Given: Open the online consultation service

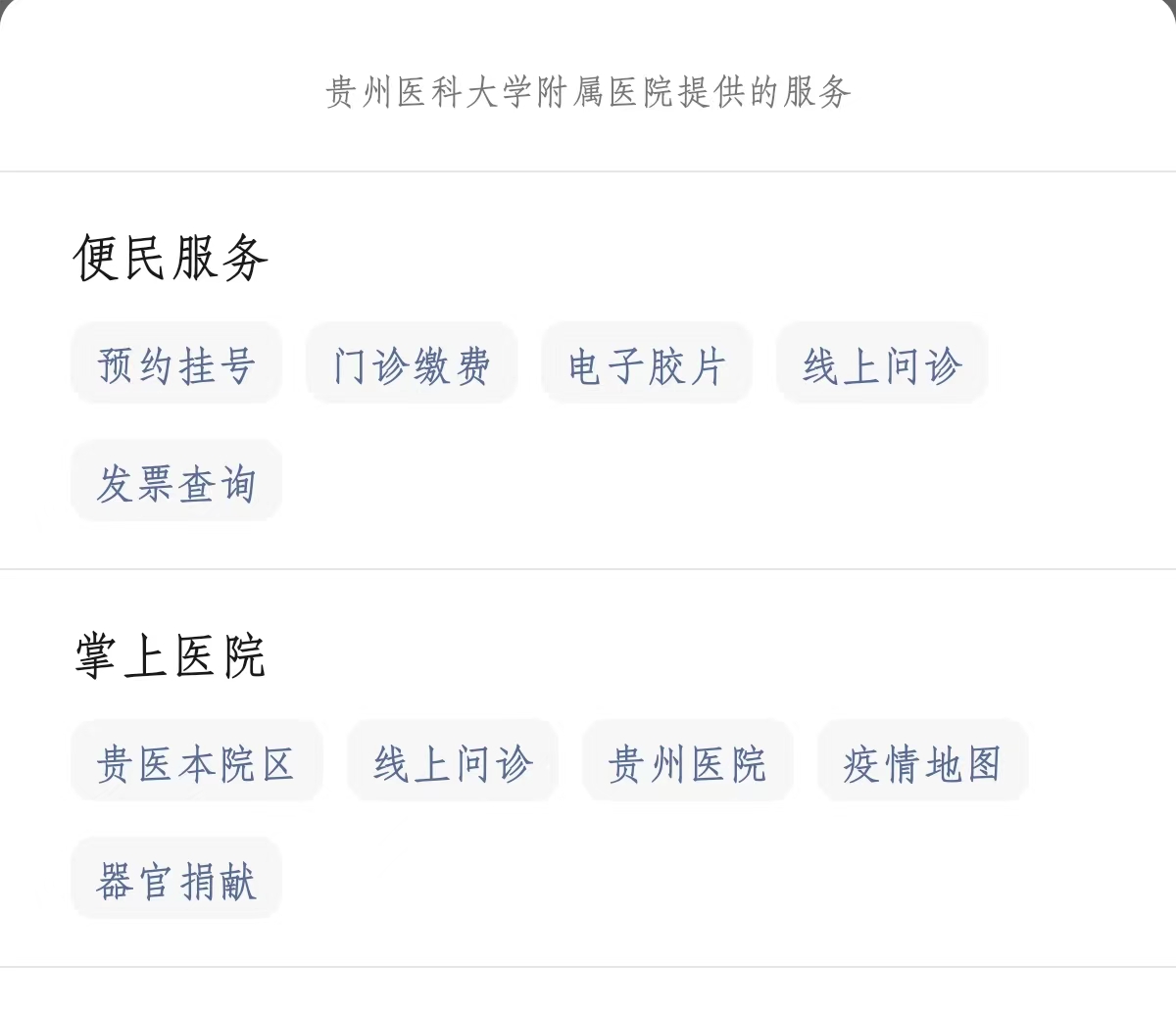Looking at the screenshot, I should 881,362.
